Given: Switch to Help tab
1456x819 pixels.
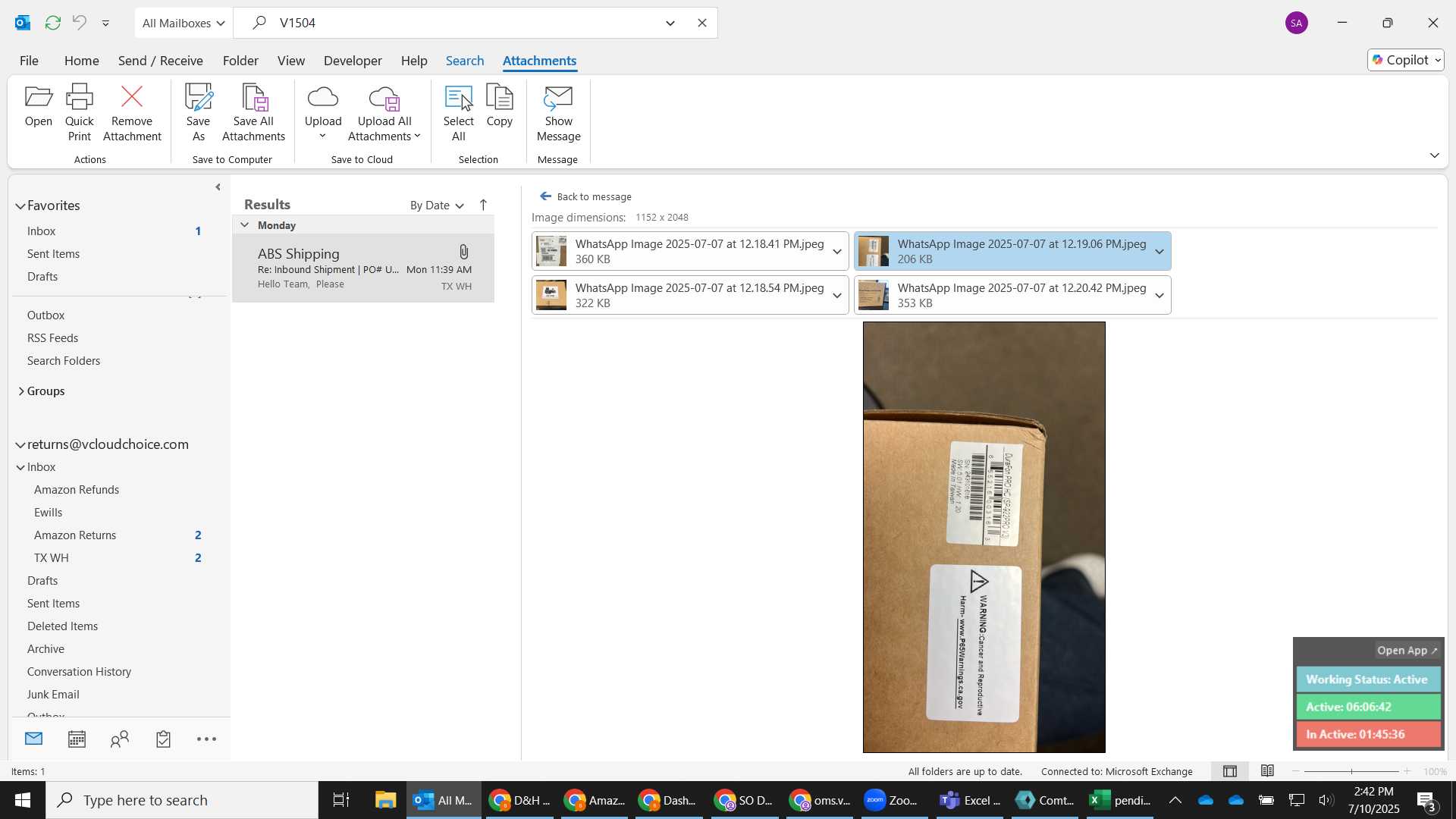Looking at the screenshot, I should 414,61.
